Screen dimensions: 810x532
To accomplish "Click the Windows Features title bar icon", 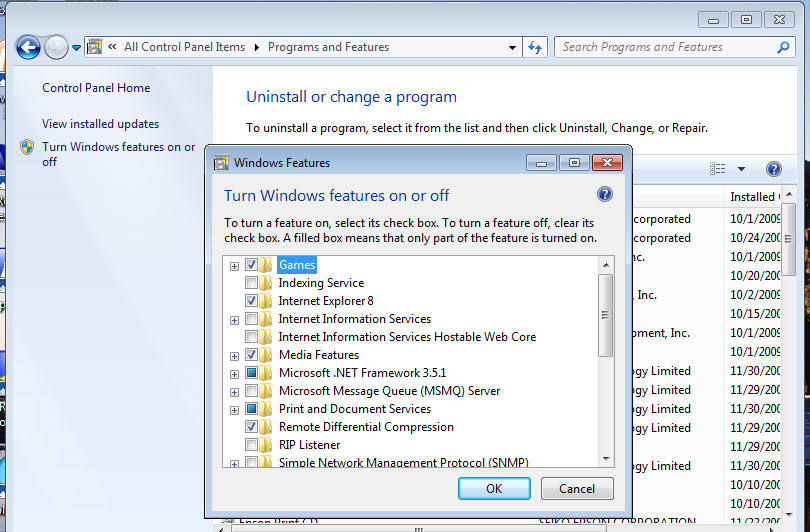I will (221, 163).
